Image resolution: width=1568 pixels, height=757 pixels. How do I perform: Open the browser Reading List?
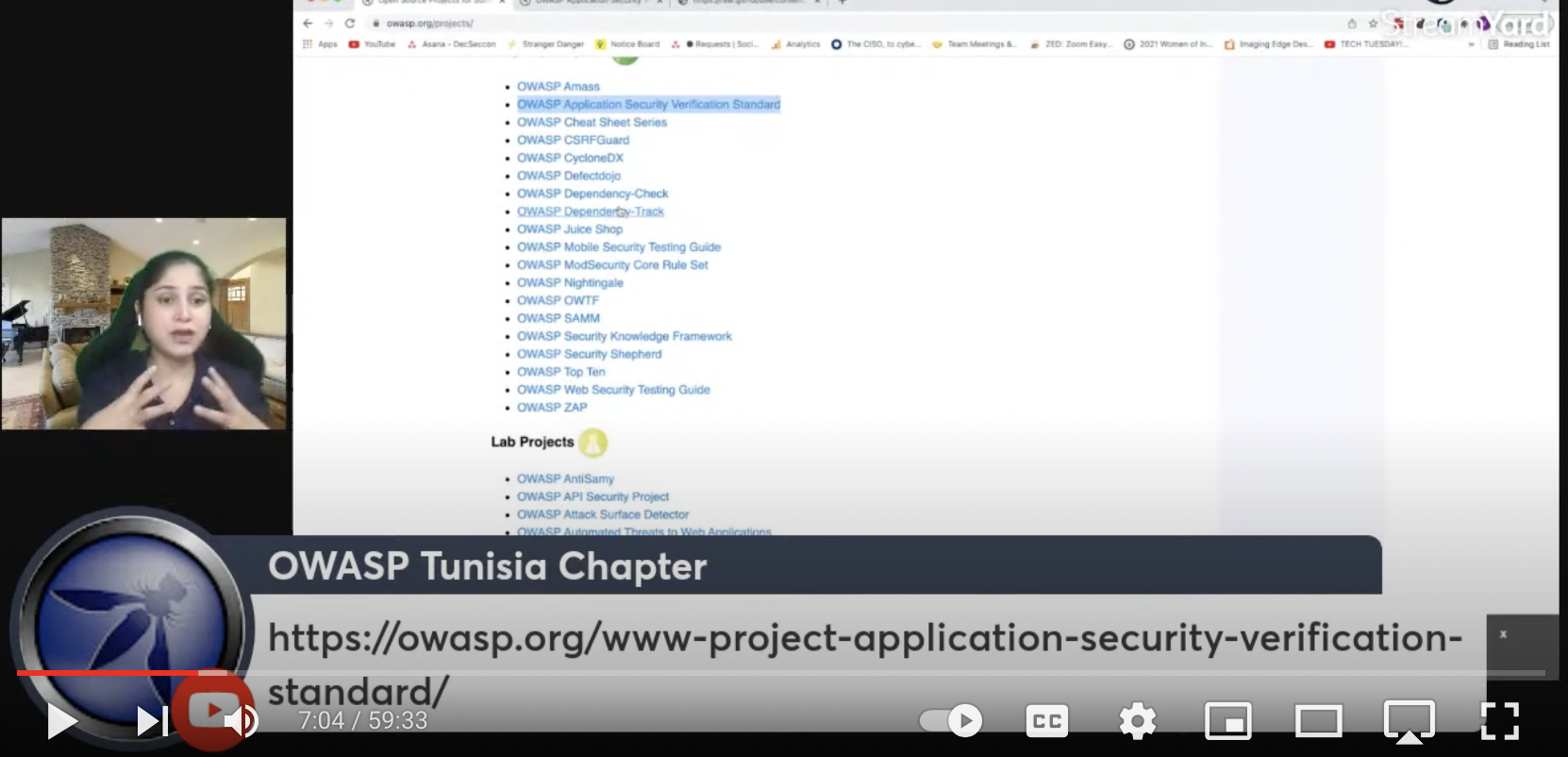click(x=1519, y=44)
